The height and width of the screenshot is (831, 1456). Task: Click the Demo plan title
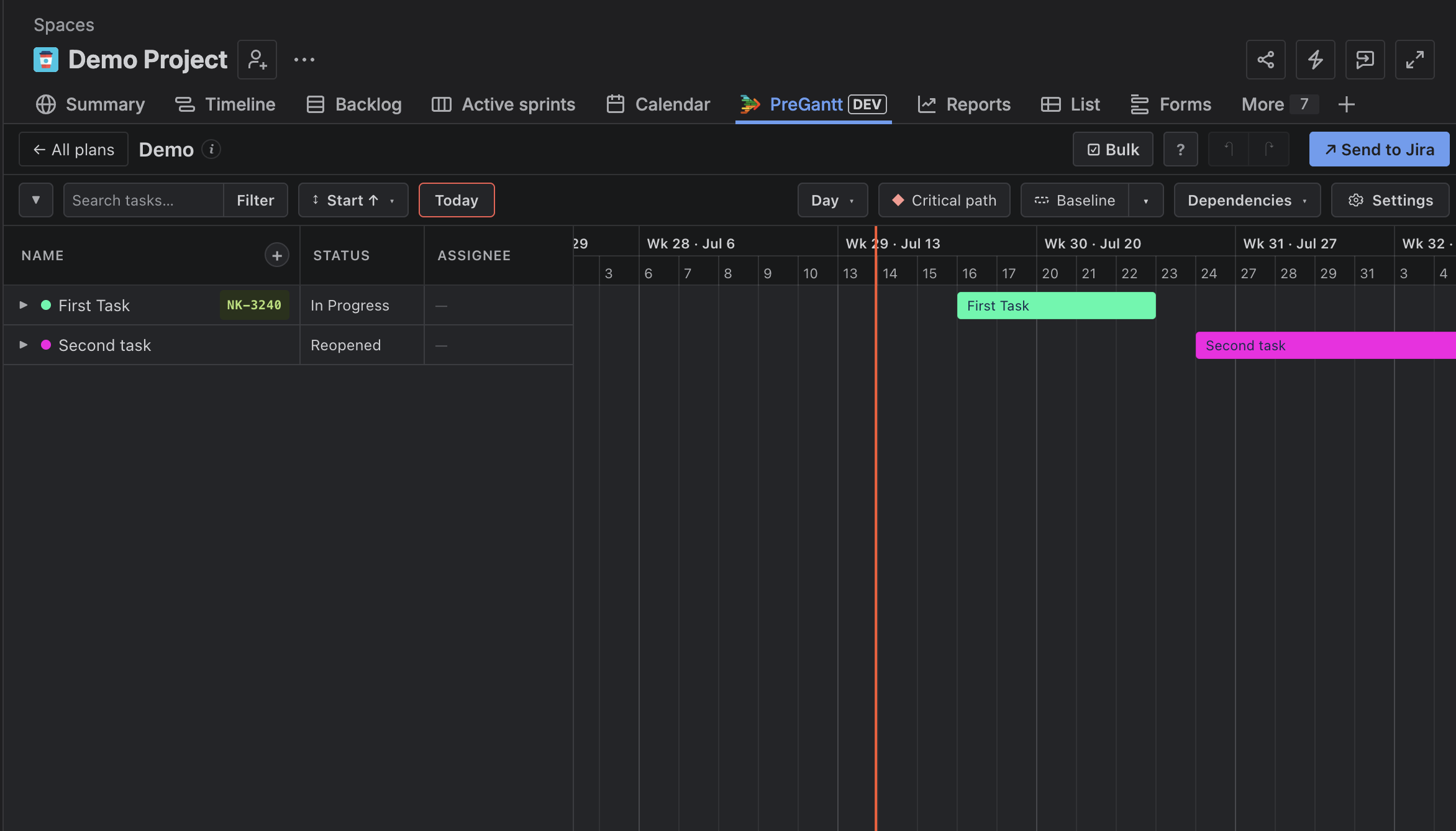tap(166, 150)
